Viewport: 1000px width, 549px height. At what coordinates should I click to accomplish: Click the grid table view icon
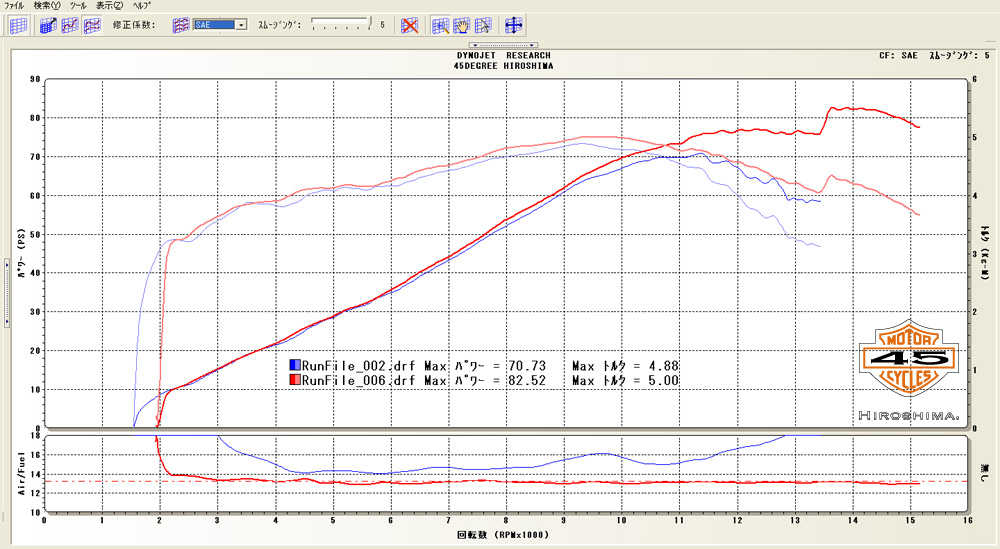18,25
